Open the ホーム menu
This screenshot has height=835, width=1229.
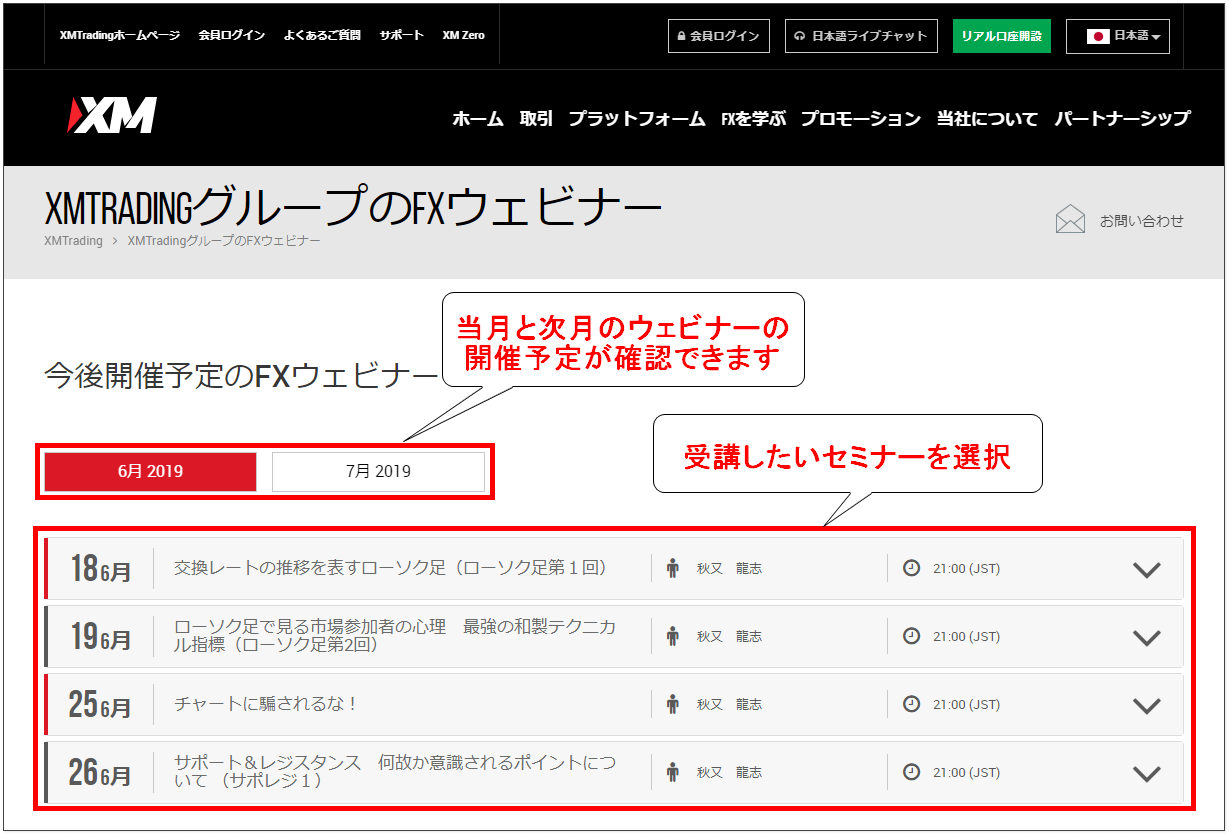(478, 118)
